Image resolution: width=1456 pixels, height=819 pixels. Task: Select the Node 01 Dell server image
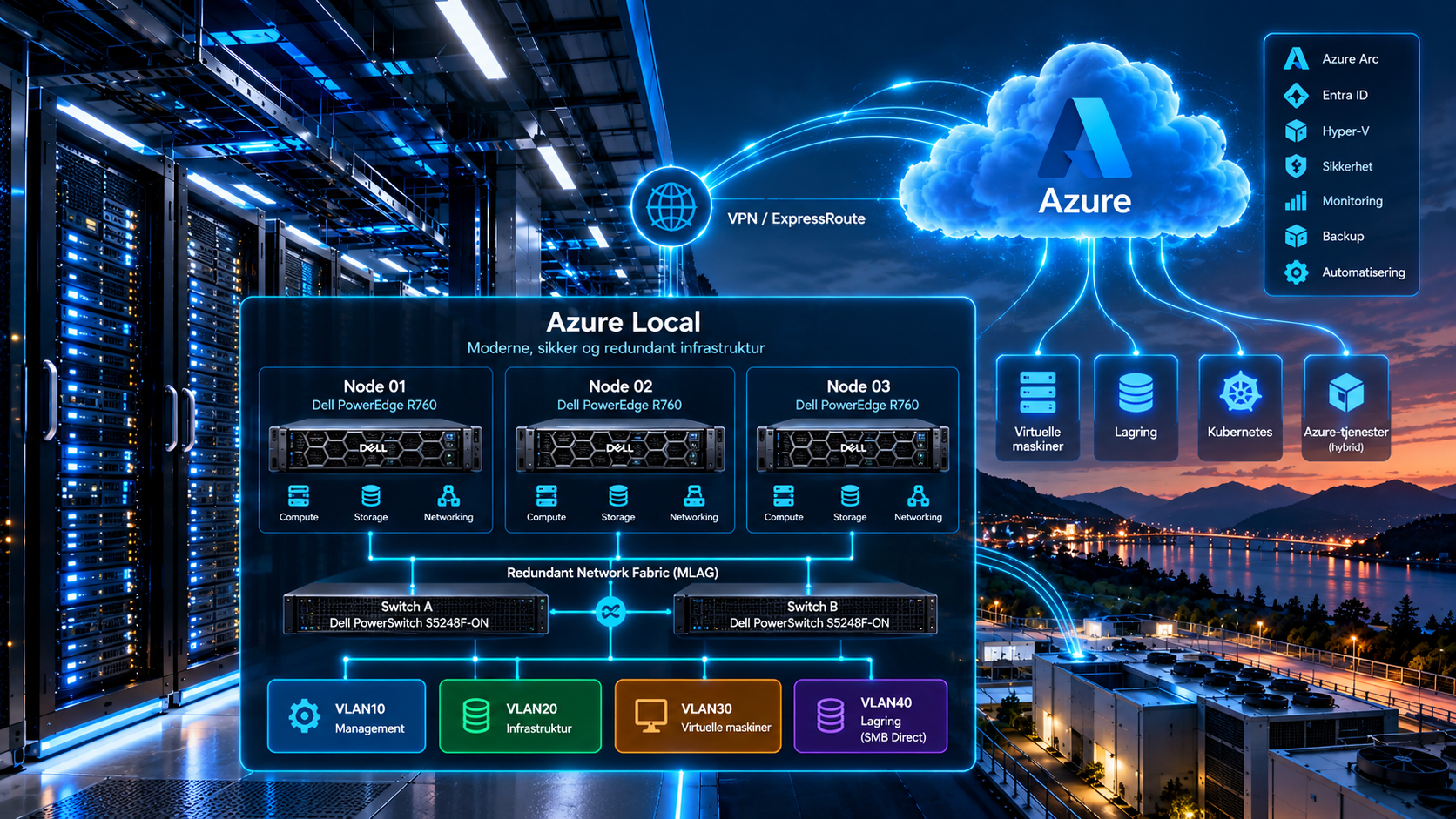[x=375, y=447]
